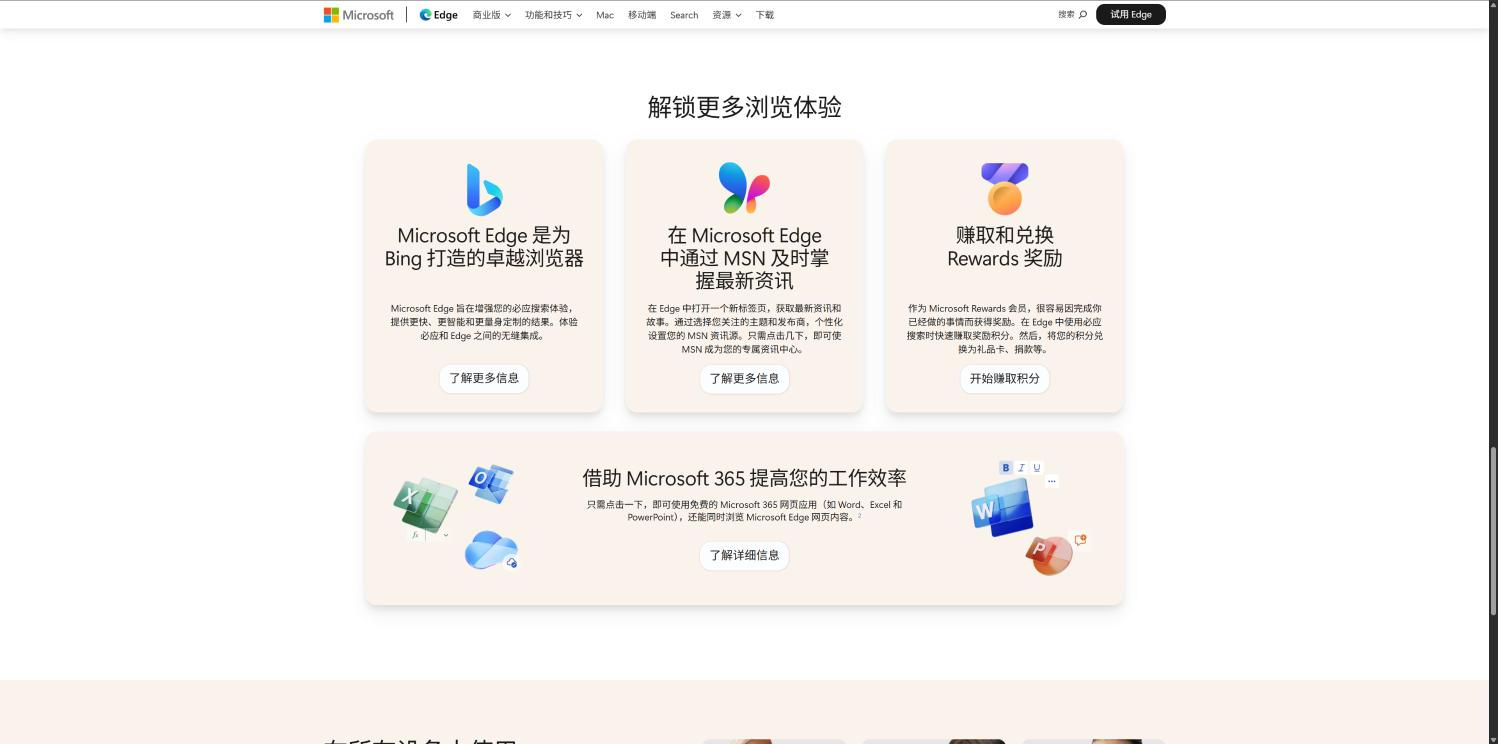Click the heading 借助 Microsoft 365 提高您的工作效率
The height and width of the screenshot is (744, 1498).
[744, 478]
